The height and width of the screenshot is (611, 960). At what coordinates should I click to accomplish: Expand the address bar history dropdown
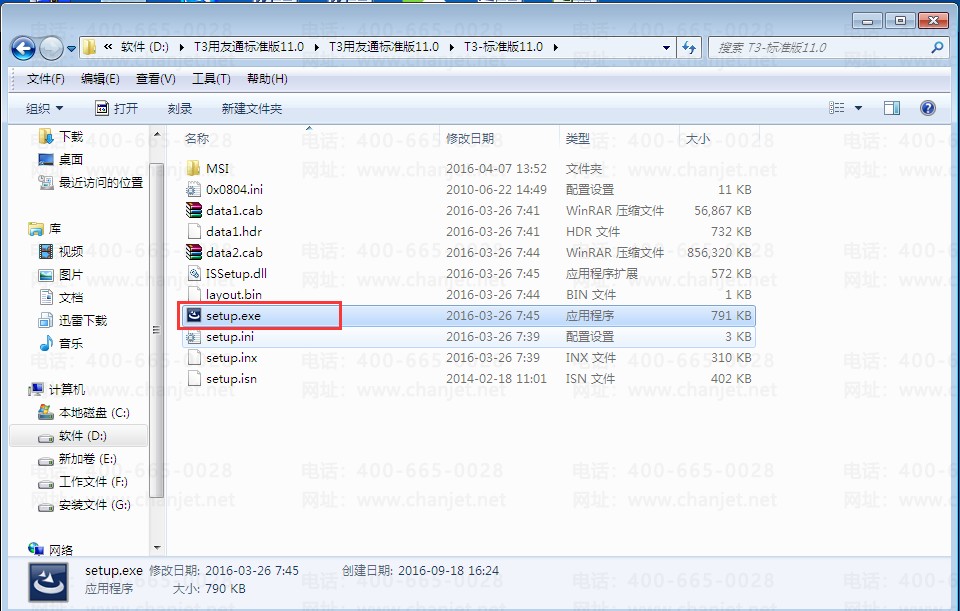[666, 47]
